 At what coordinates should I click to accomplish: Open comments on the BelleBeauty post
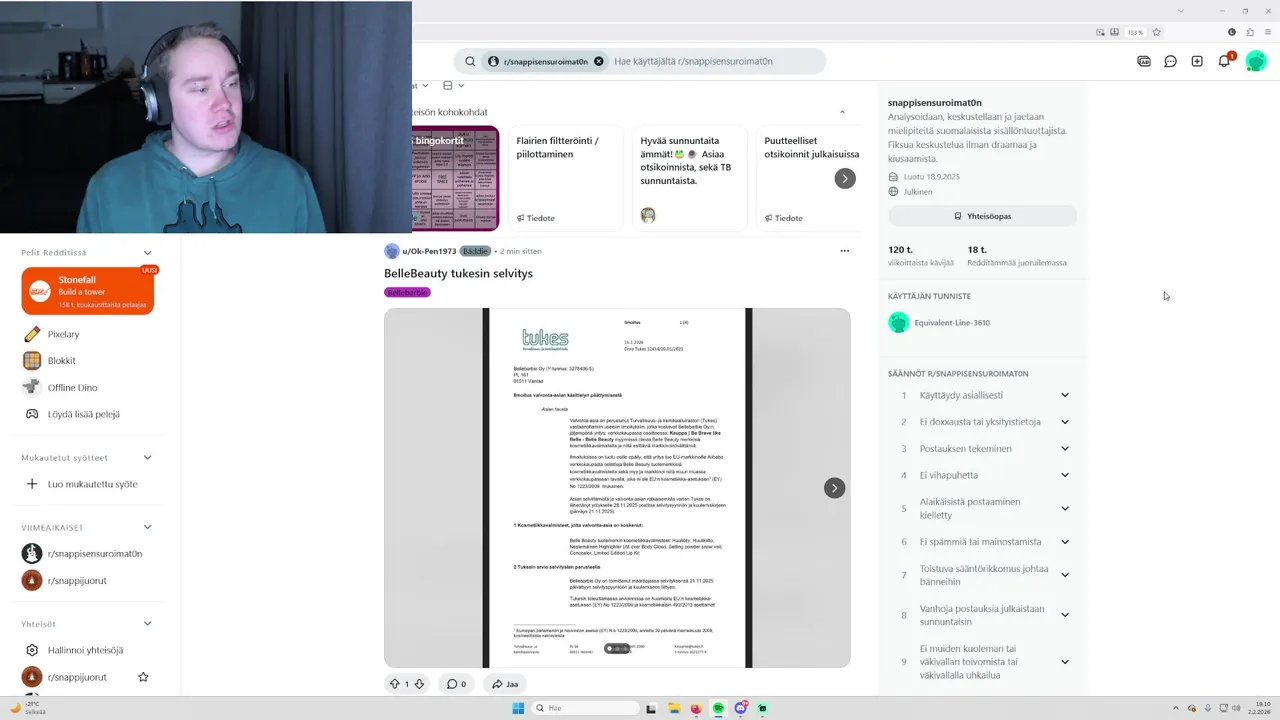click(456, 684)
